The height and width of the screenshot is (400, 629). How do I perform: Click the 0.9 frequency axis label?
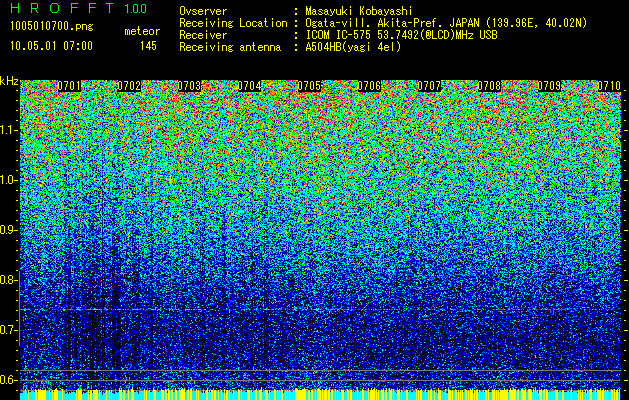pos(8,230)
